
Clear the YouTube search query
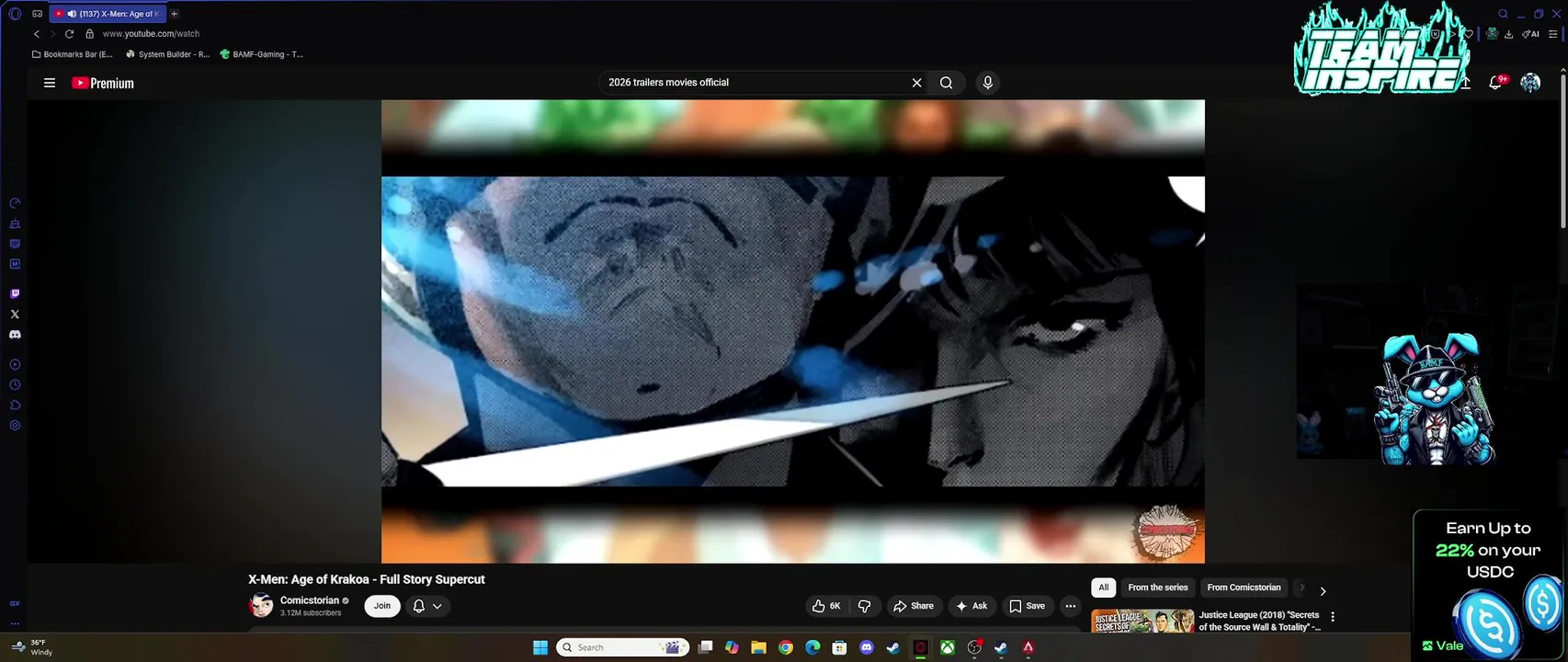916,83
